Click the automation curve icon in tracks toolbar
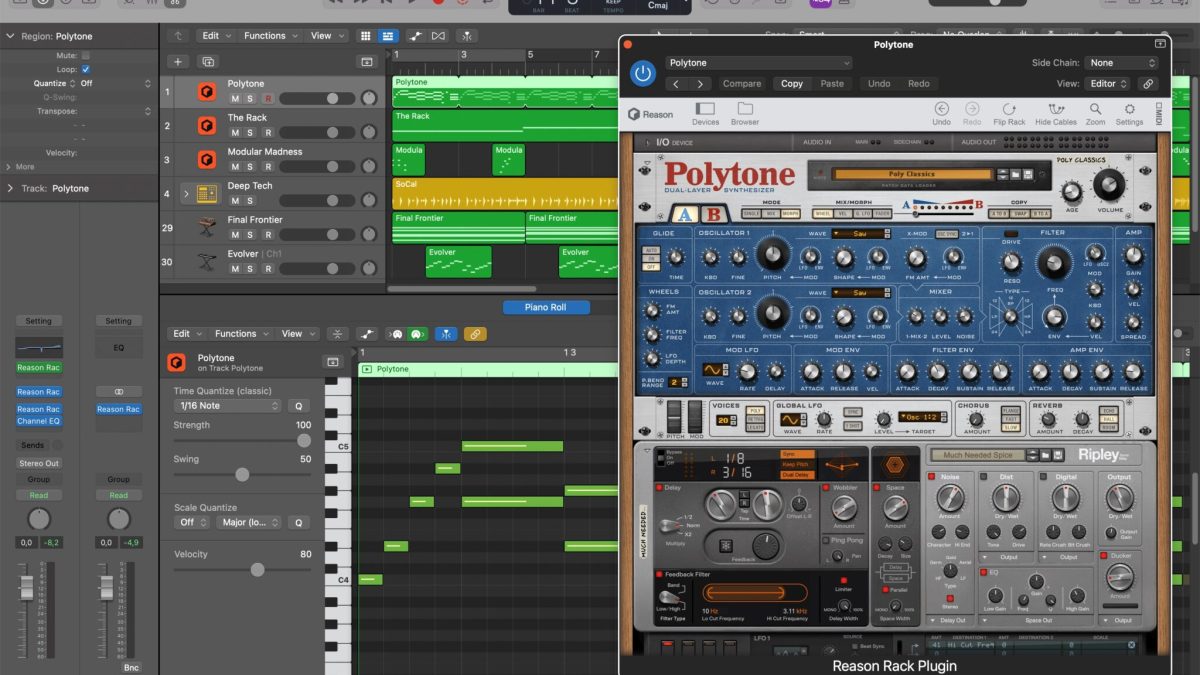 coord(415,36)
